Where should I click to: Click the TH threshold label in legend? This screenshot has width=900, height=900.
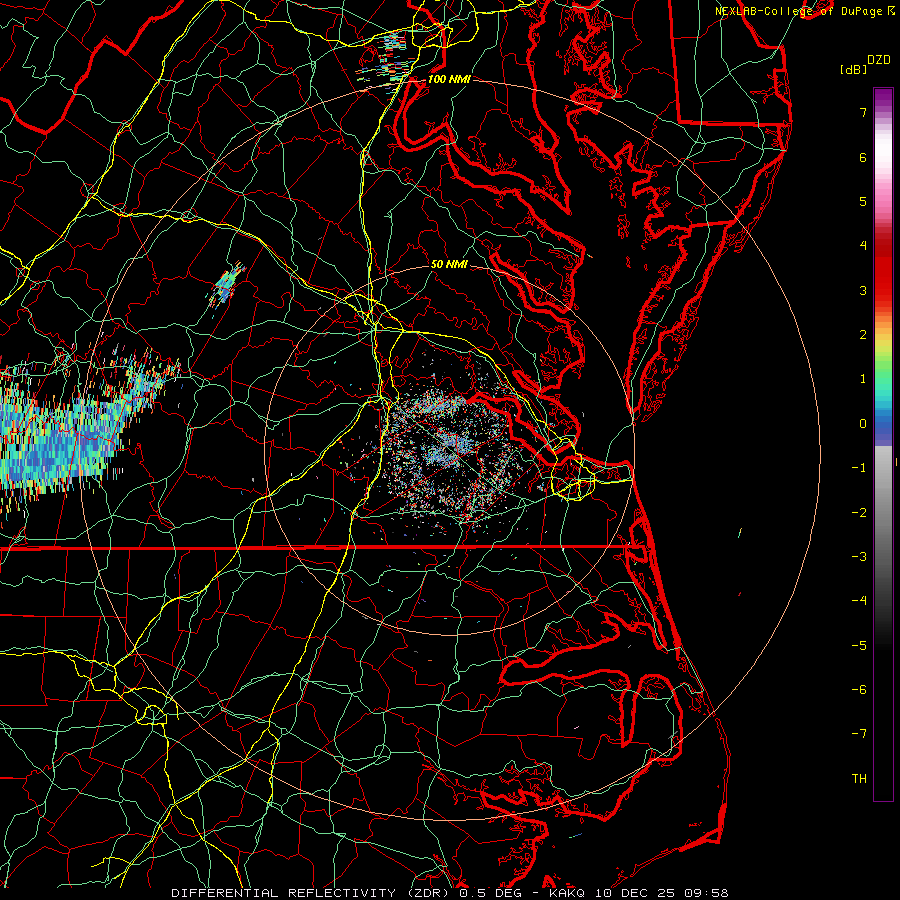pos(859,778)
